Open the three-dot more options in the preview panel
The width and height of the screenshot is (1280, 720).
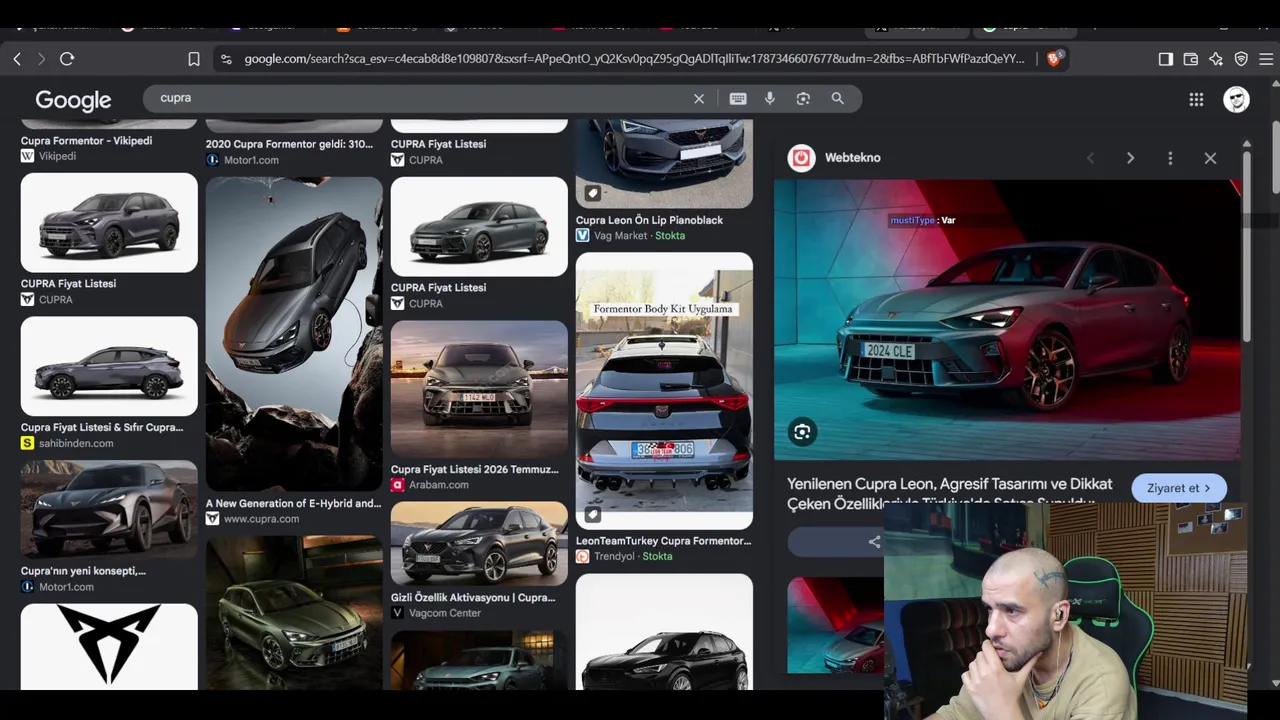point(1170,158)
